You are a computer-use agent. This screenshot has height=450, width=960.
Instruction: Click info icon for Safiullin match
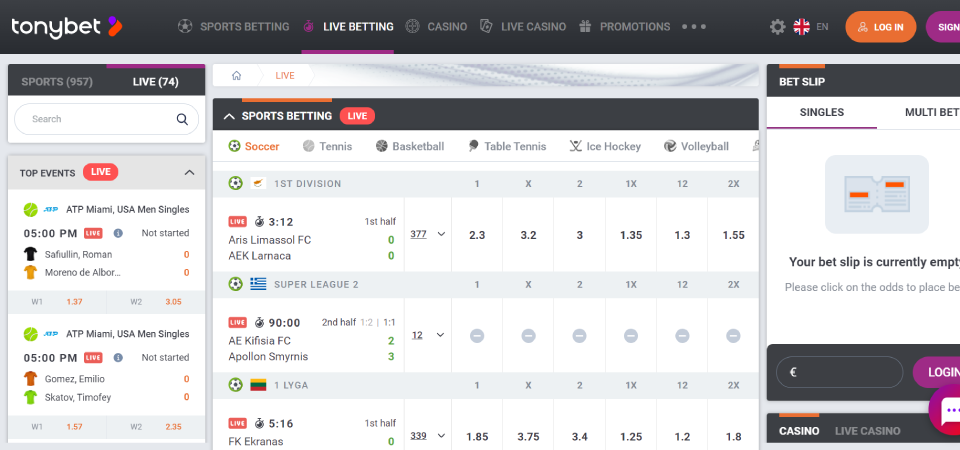118,233
